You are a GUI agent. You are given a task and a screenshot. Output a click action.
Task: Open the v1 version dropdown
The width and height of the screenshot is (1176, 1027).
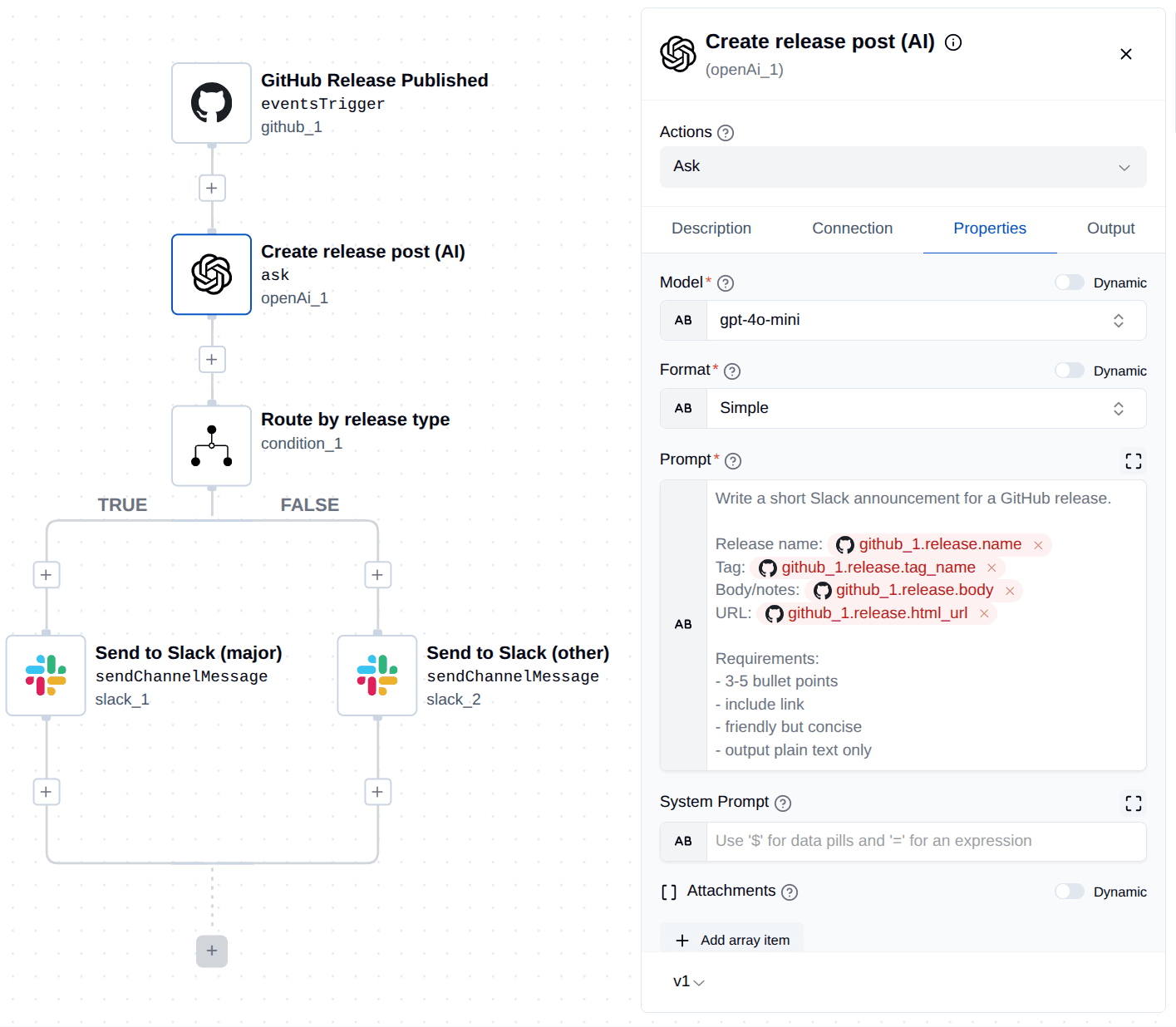click(689, 981)
